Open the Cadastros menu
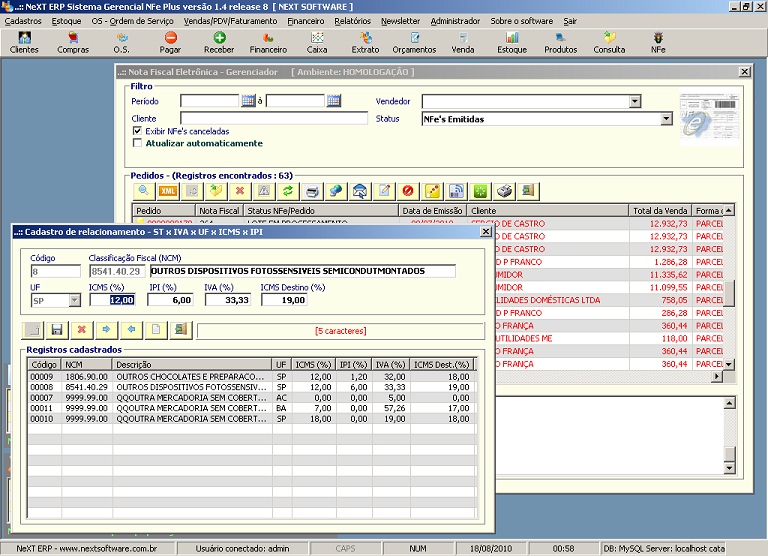The height and width of the screenshot is (556, 768). point(23,21)
